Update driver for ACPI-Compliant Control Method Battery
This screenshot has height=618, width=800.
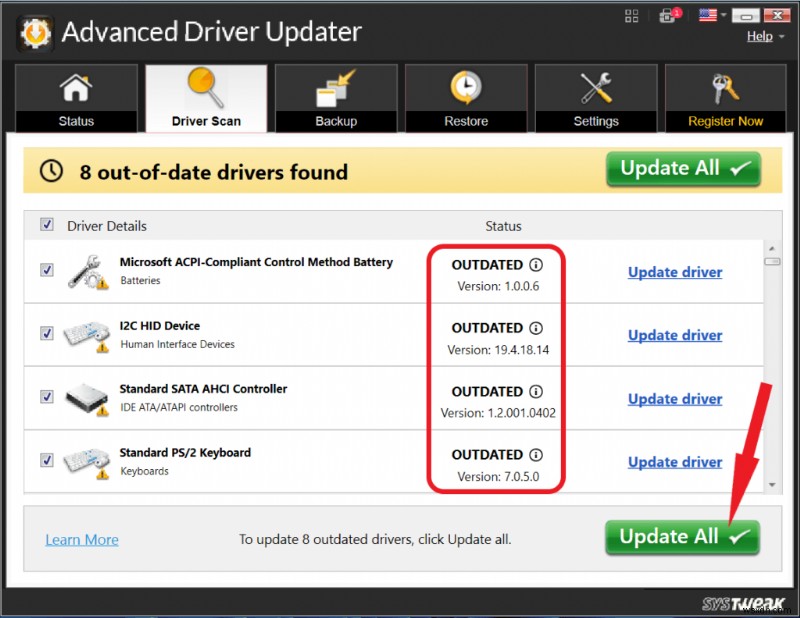pos(675,272)
